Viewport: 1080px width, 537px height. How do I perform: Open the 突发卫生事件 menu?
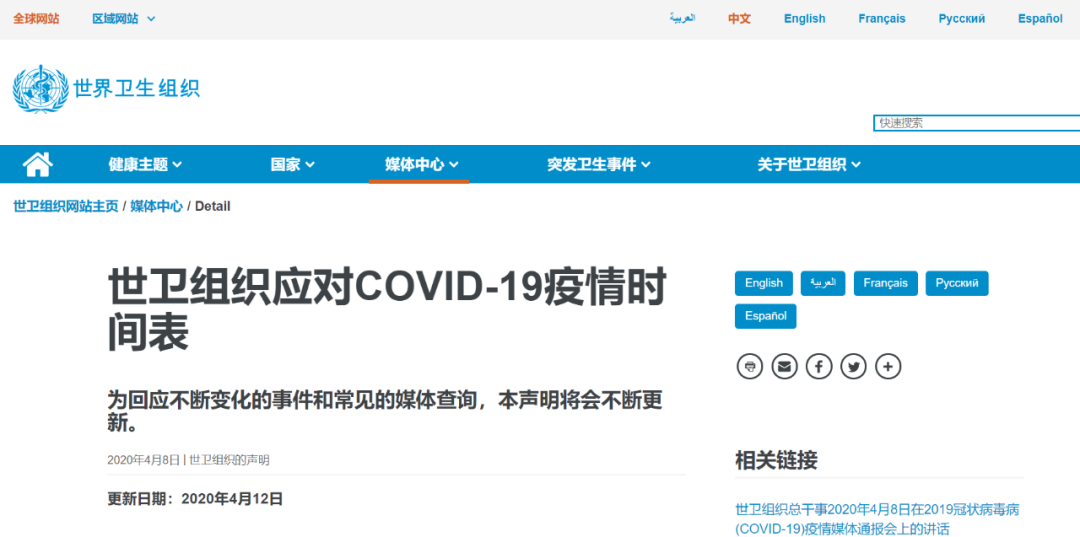coord(599,165)
